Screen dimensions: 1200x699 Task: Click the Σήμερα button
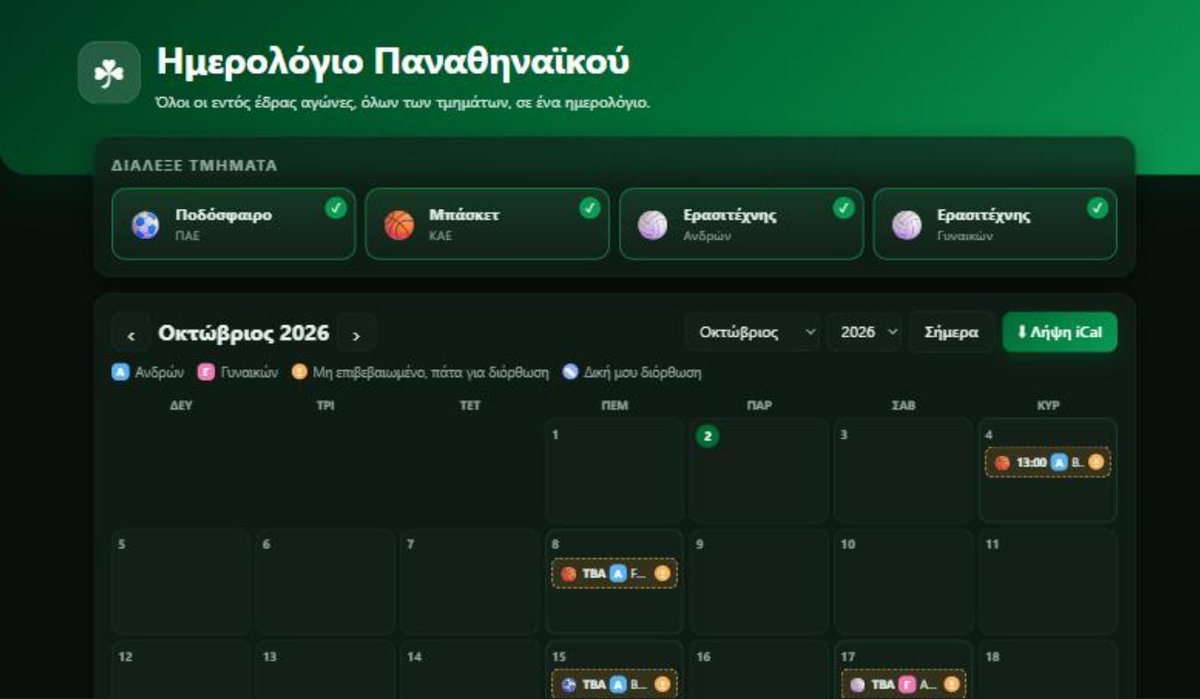pos(952,332)
